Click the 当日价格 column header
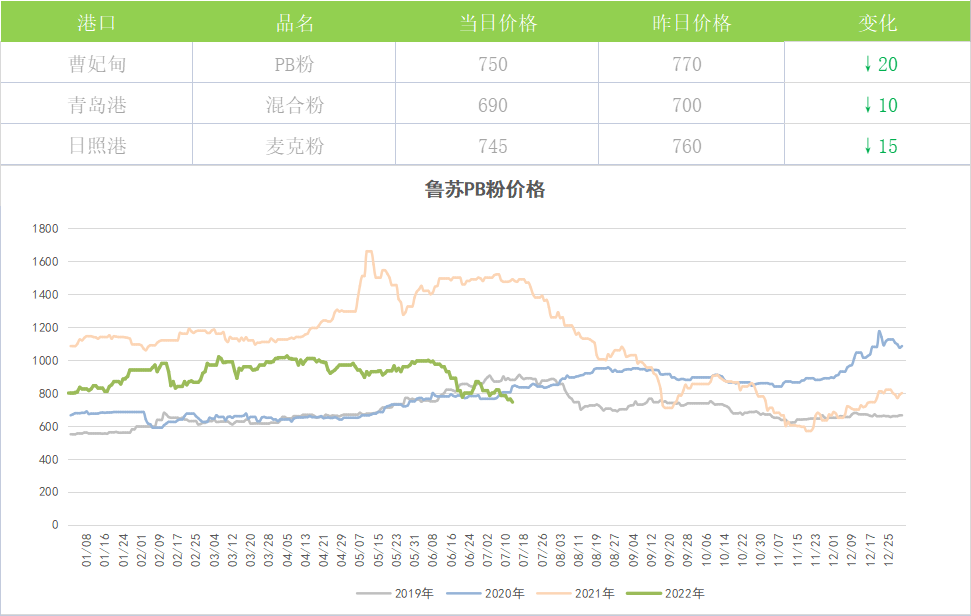Viewport: 971px width, 616px height. pyautogui.click(x=497, y=23)
